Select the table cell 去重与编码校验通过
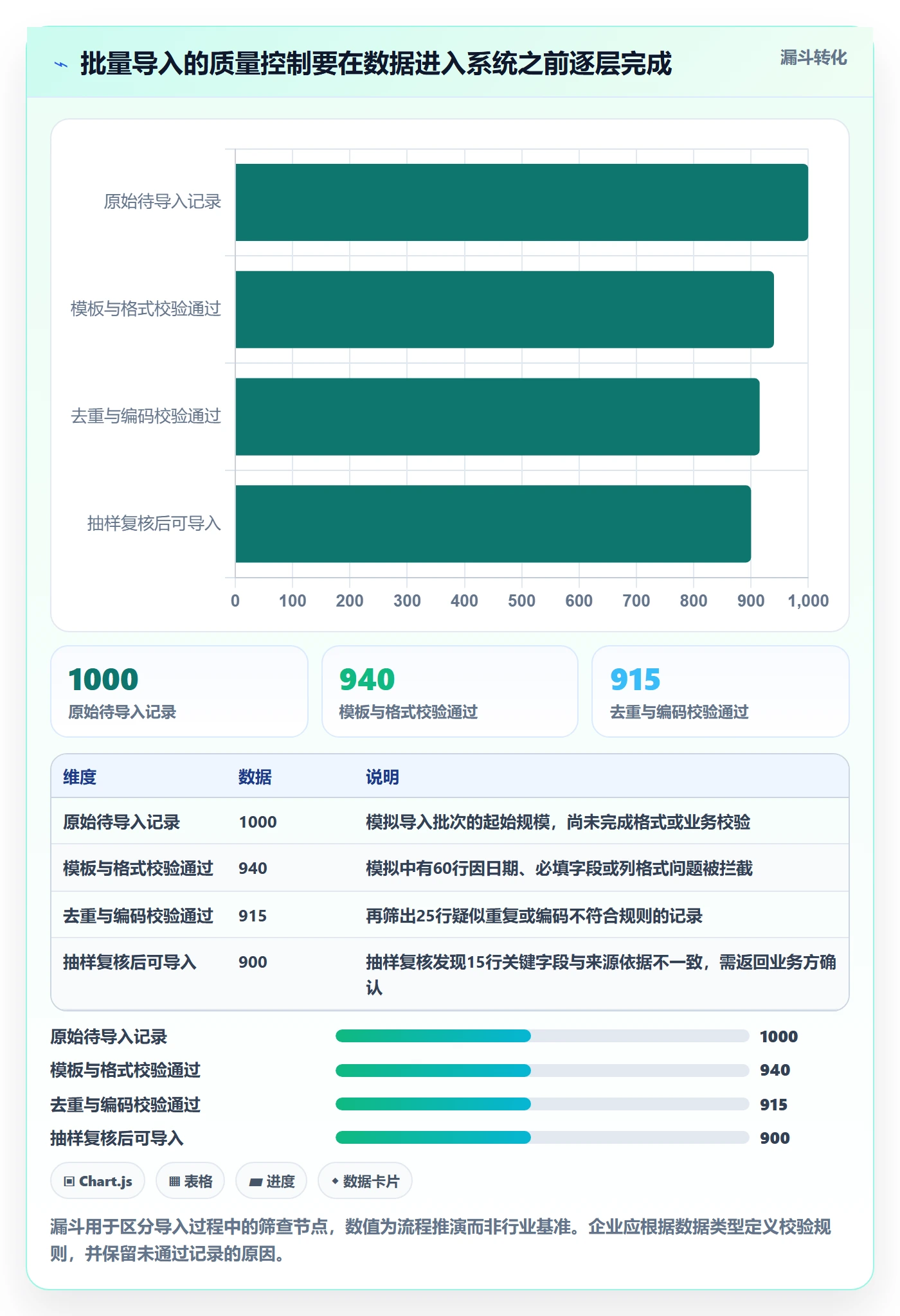This screenshot has height=1316, width=900. 138,916
